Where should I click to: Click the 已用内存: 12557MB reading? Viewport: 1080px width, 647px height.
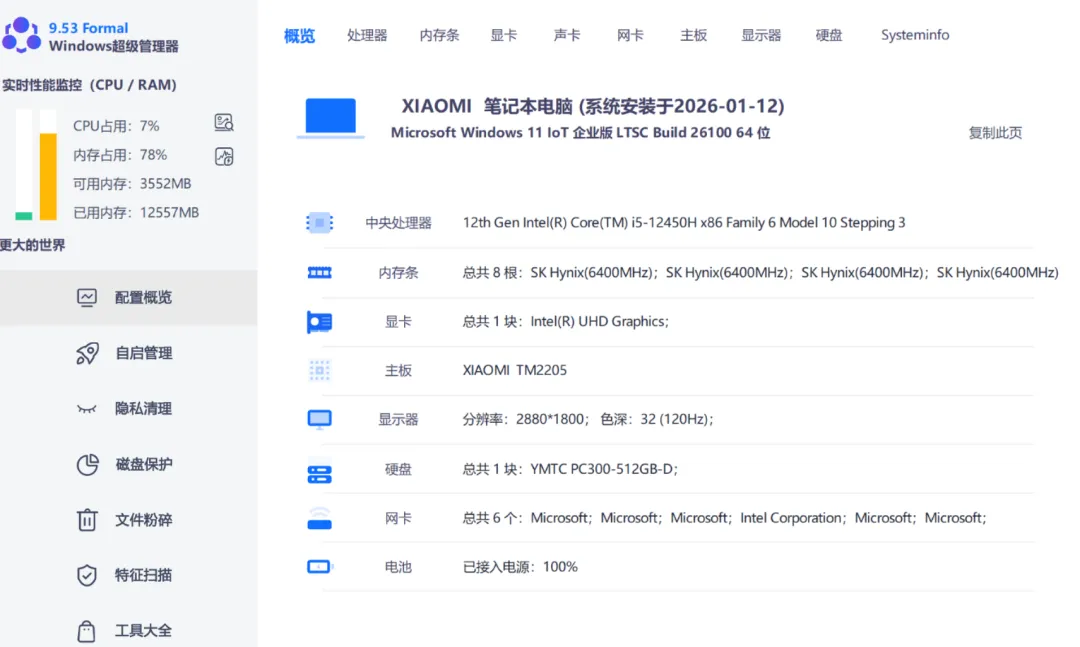[x=136, y=213]
